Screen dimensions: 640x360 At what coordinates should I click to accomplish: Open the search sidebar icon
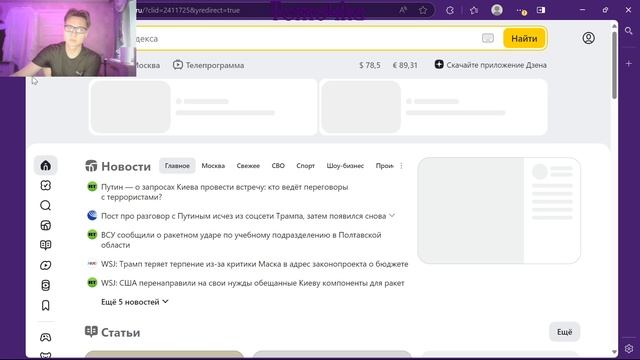pos(46,205)
